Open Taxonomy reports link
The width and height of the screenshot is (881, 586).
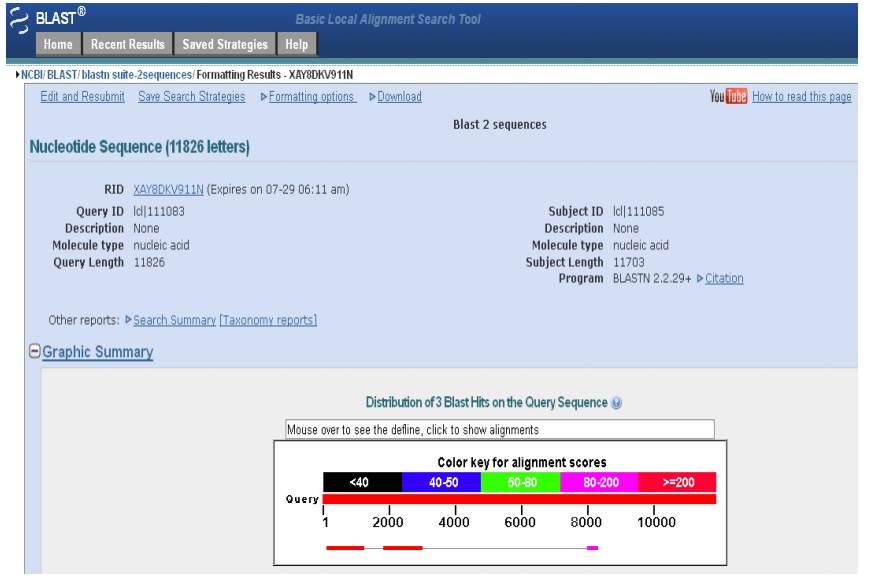pos(268,320)
